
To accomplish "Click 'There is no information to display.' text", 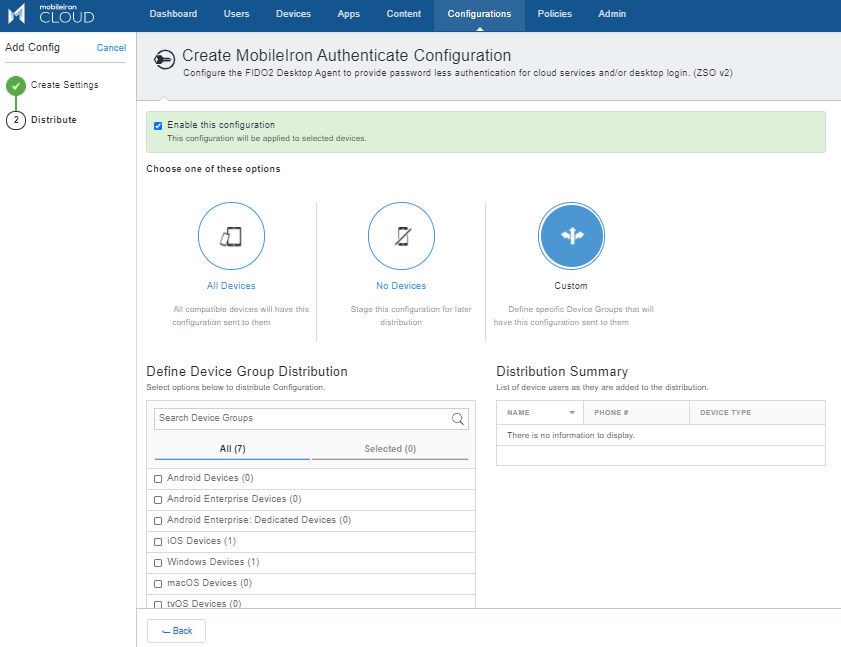I will (571, 435).
